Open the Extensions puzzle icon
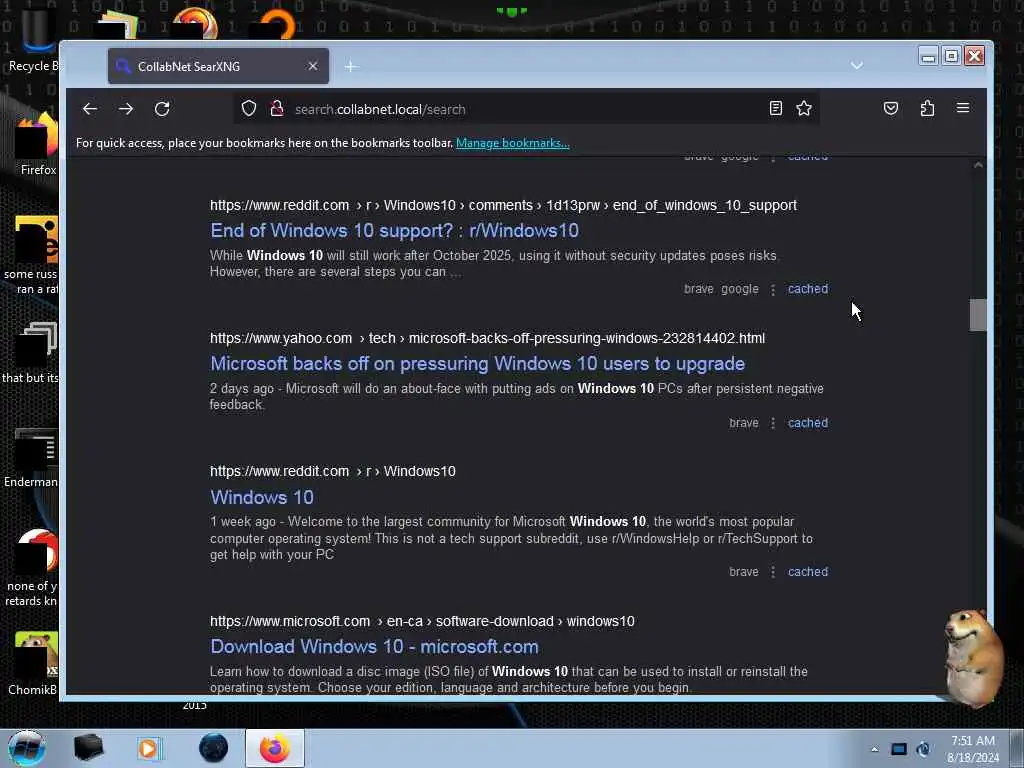Screen dimensions: 1024x768 click(927, 108)
